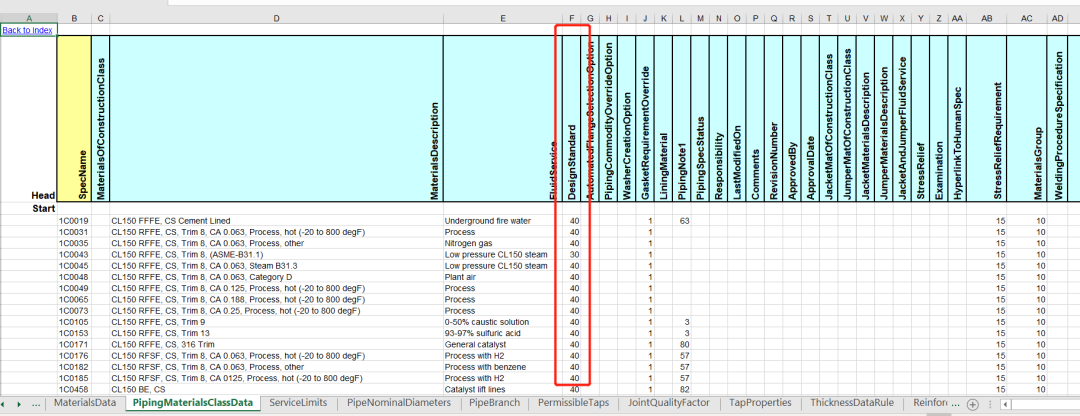Switch to the MaterialsData sheet tab
The height and width of the screenshot is (416, 1080).
(x=85, y=402)
